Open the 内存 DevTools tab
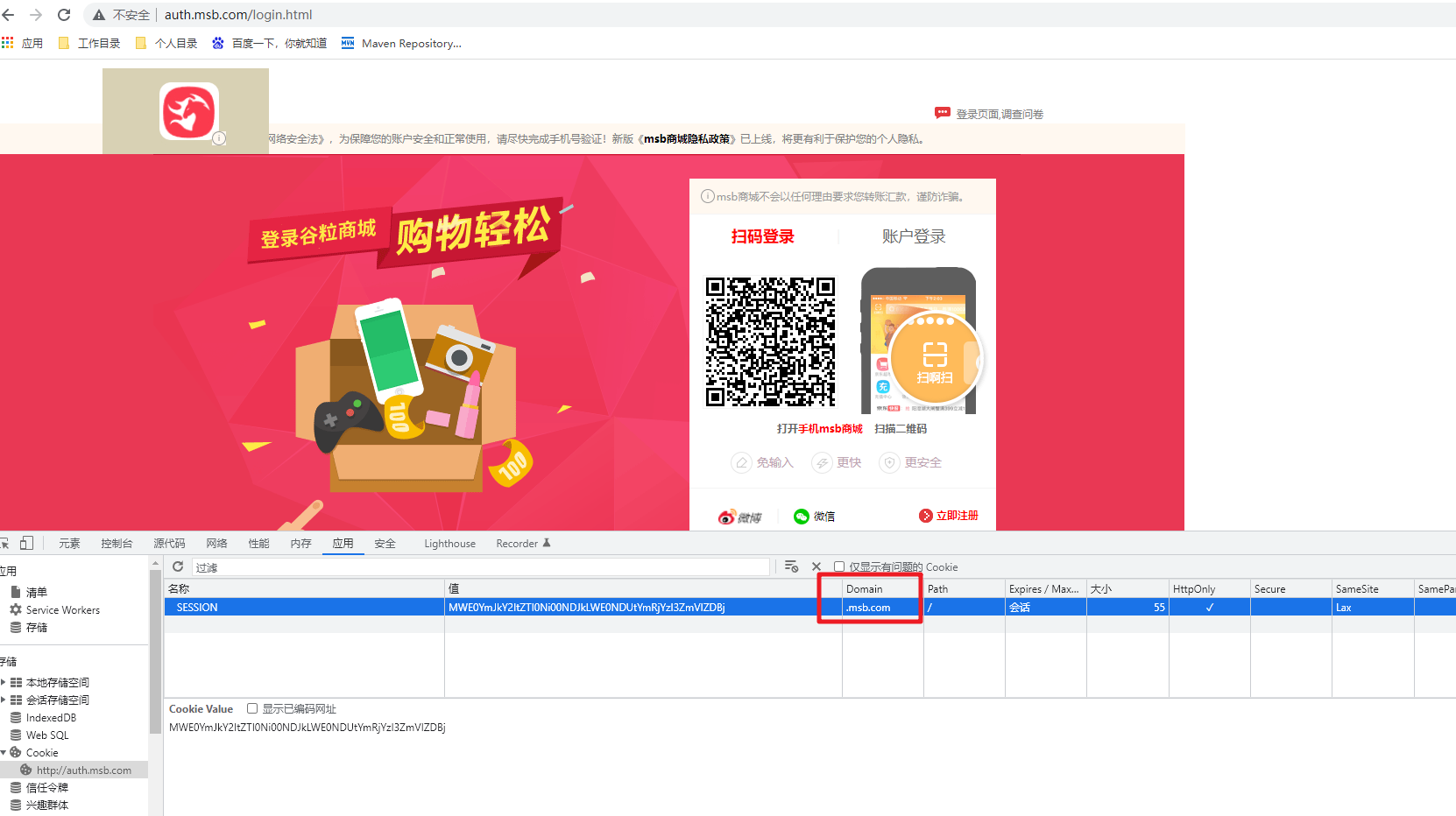This screenshot has width=1456, height=816. click(300, 544)
